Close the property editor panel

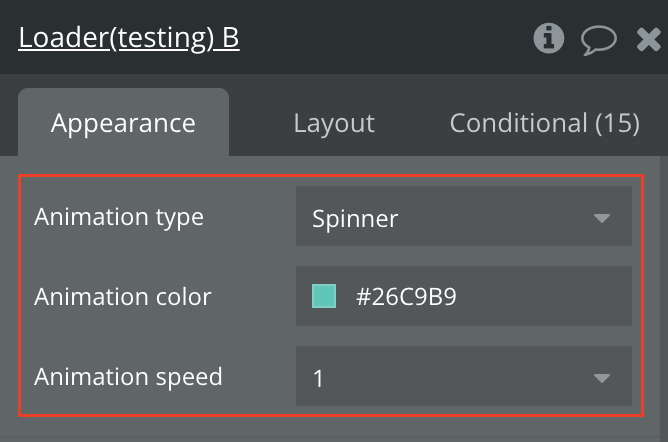648,39
